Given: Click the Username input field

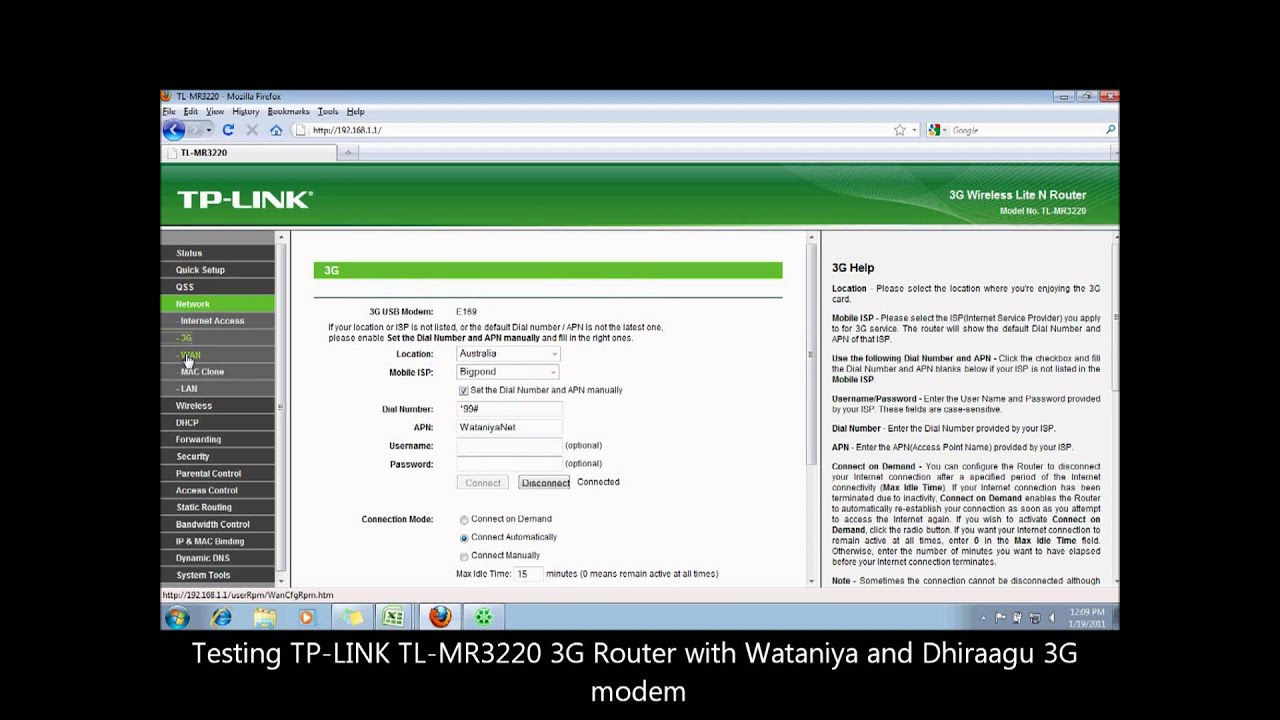Looking at the screenshot, I should [x=509, y=446].
